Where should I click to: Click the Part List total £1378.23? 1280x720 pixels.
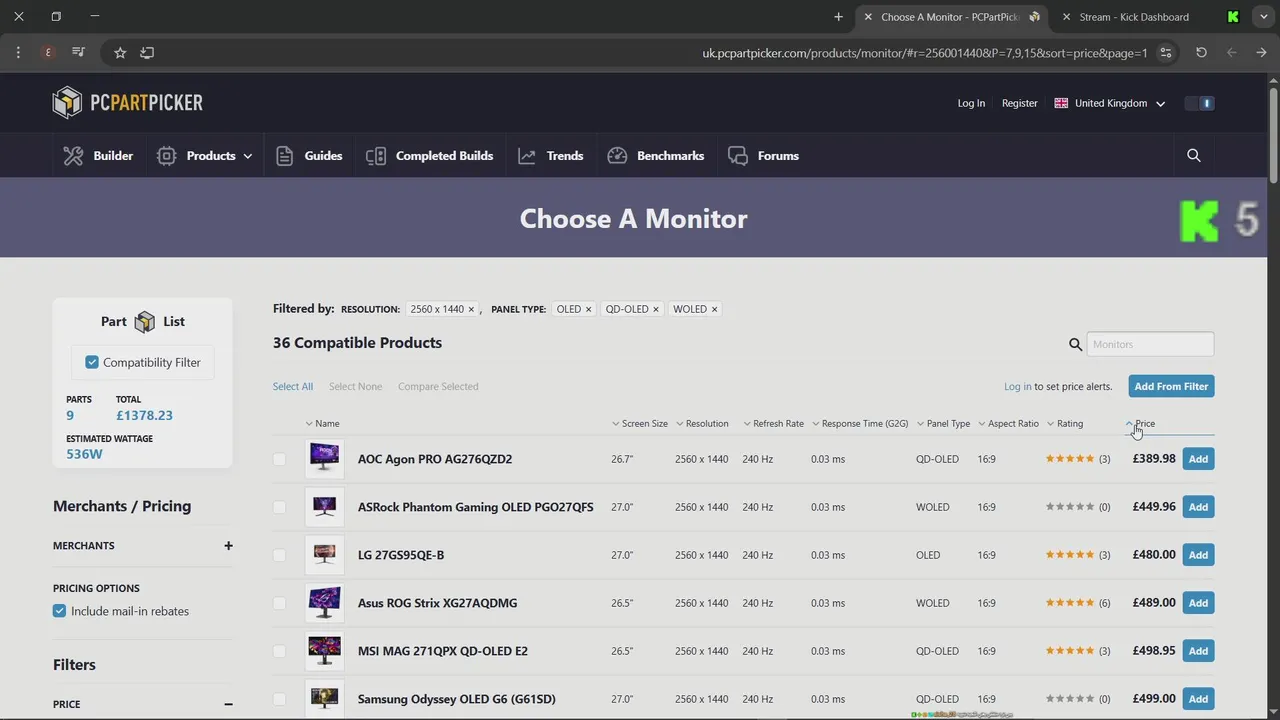[144, 415]
